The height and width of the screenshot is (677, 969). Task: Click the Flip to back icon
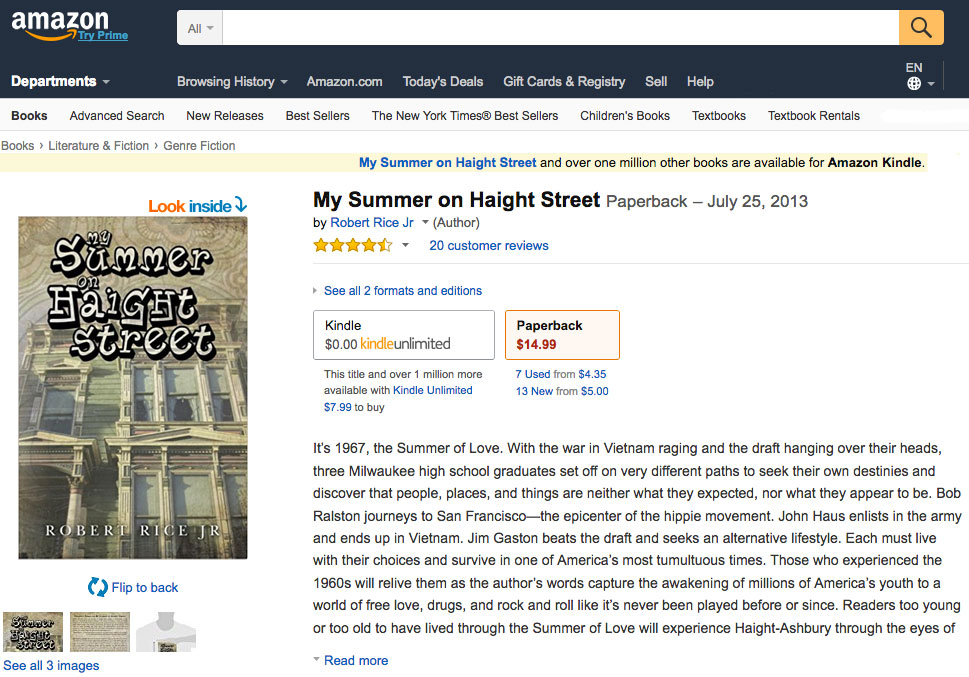click(97, 587)
